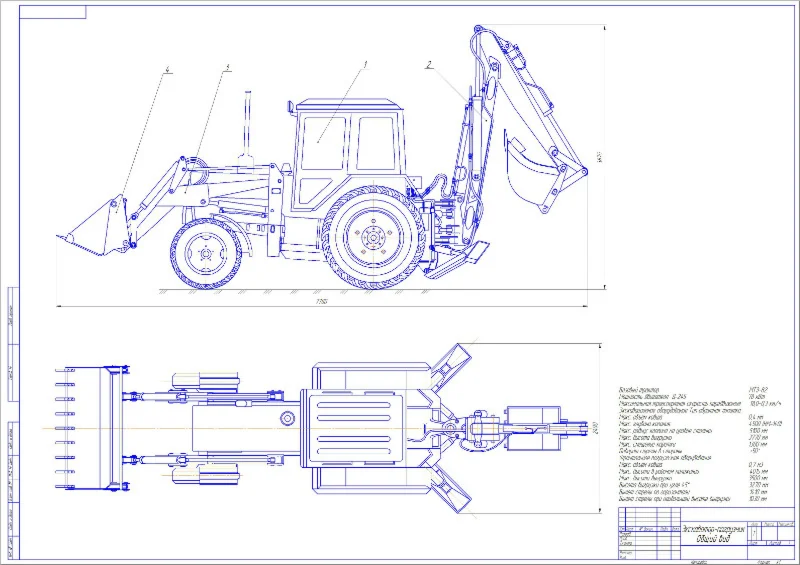Select the upper outrigger stabilizer in top view
The height and width of the screenshot is (565, 800).
453,365
